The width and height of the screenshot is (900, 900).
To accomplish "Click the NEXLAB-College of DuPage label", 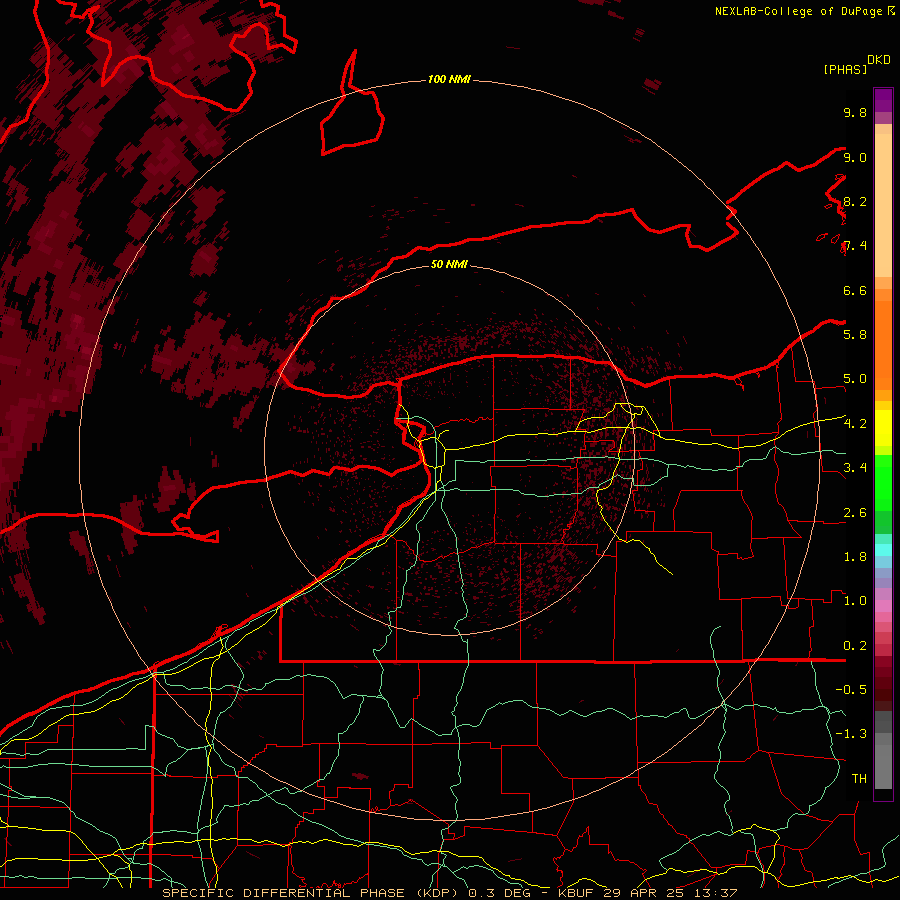I will (799, 11).
